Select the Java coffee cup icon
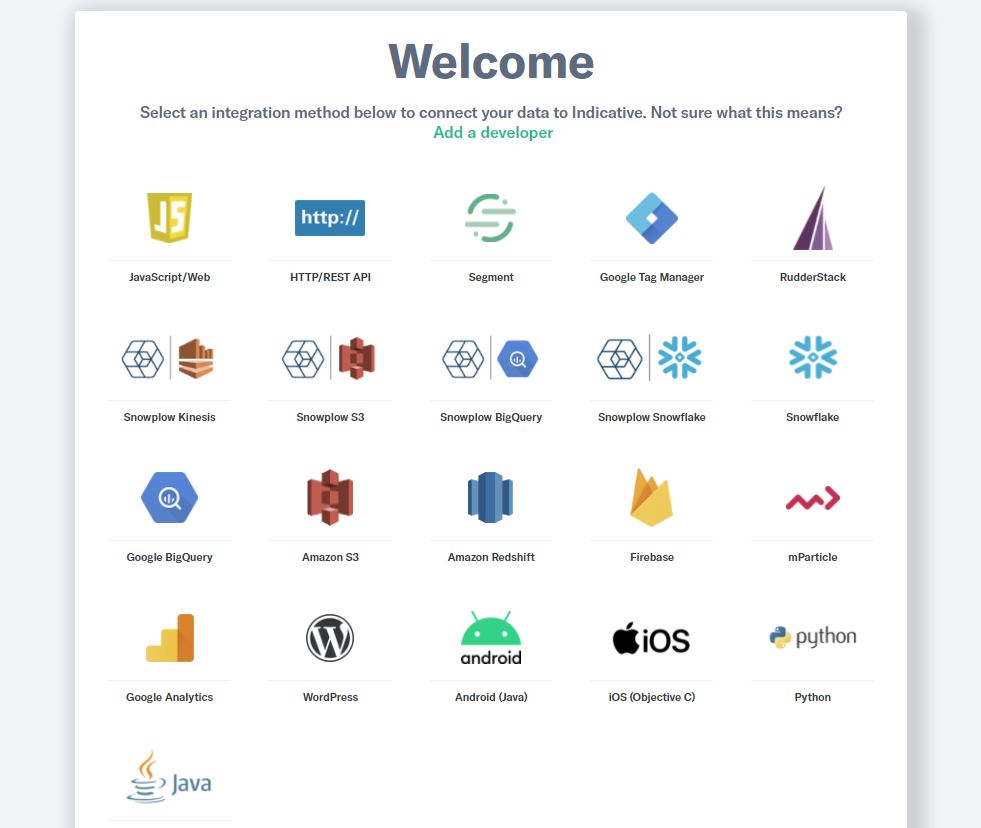This screenshot has height=828, width=981. click(x=169, y=777)
